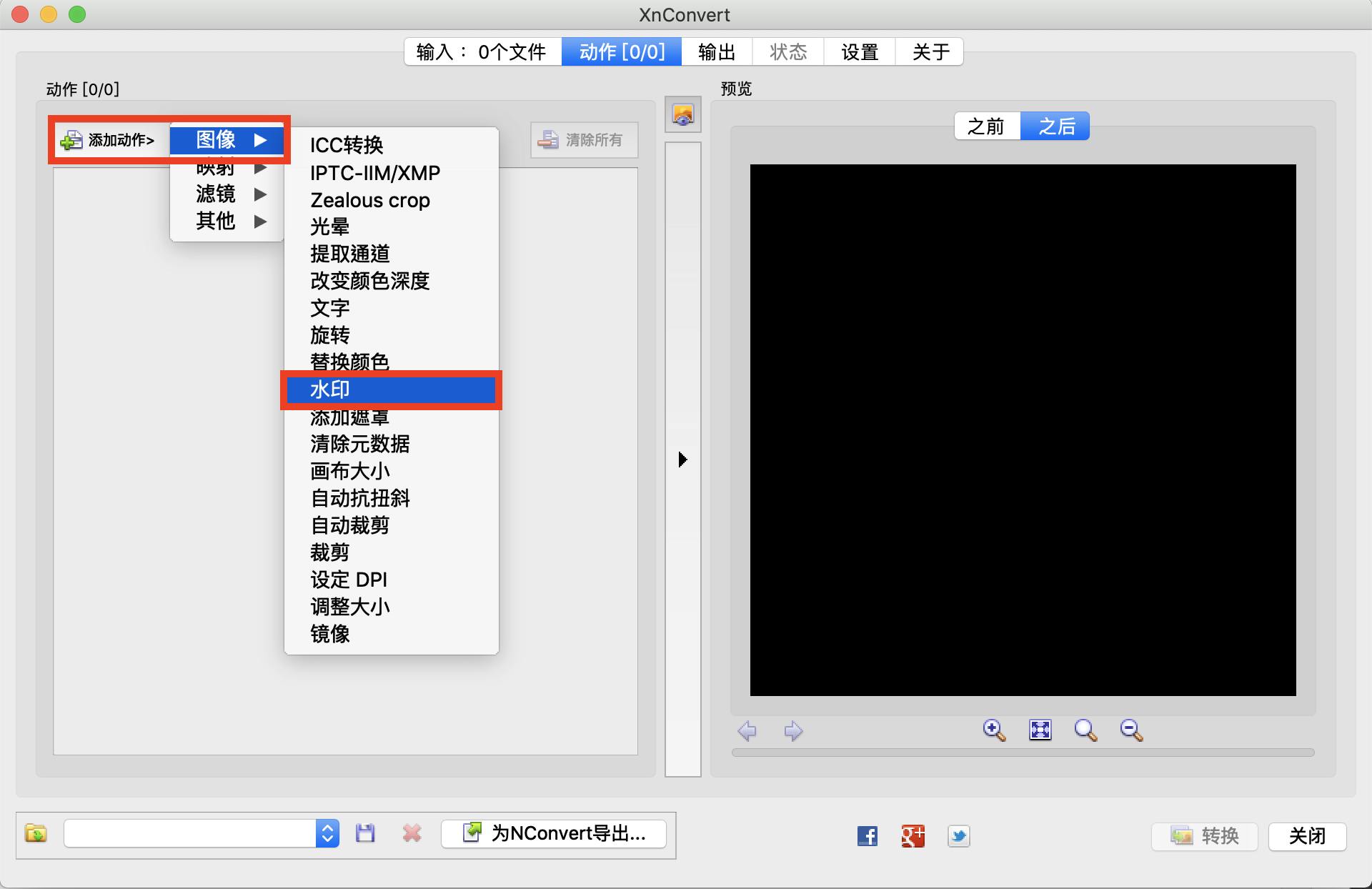Screen dimensions: 1372x889
Task: Expand the 滤镜 submenu
Action: click(x=228, y=194)
